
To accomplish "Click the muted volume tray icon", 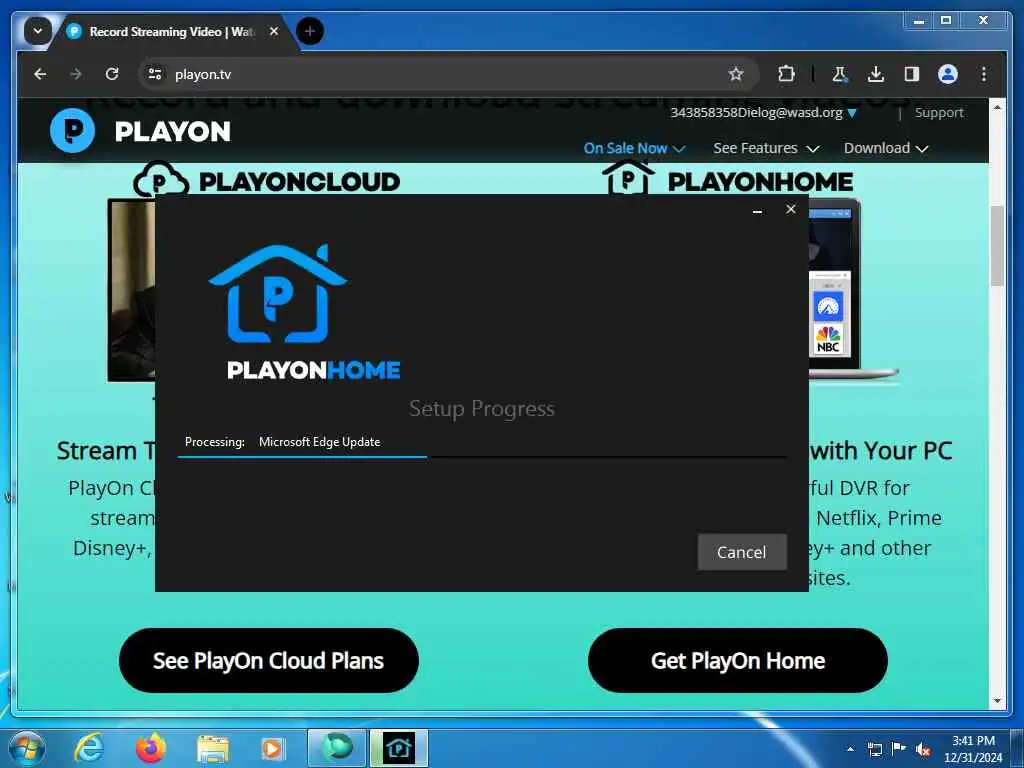I will (x=923, y=750).
